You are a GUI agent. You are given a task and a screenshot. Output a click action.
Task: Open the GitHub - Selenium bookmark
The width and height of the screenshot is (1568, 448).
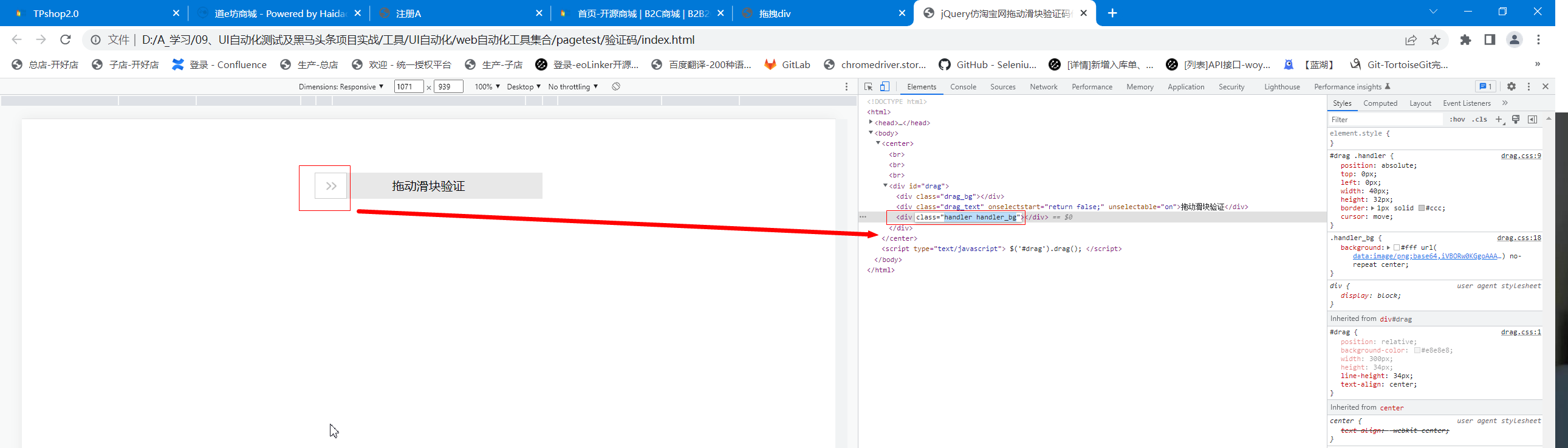coord(987,64)
